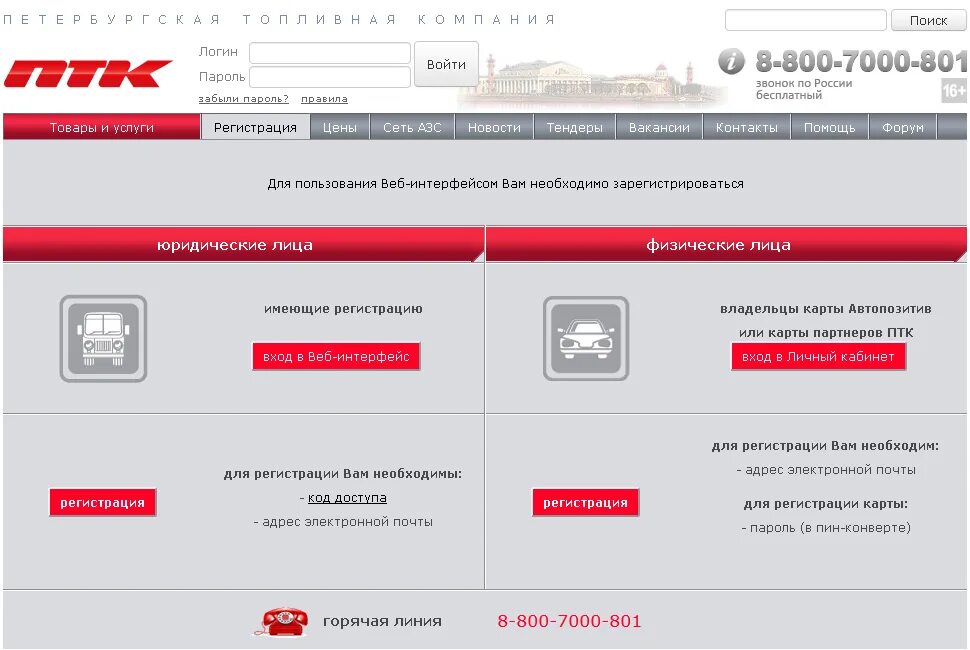Click the car icon for individuals
Screen dimensions: 970x650
tap(585, 339)
